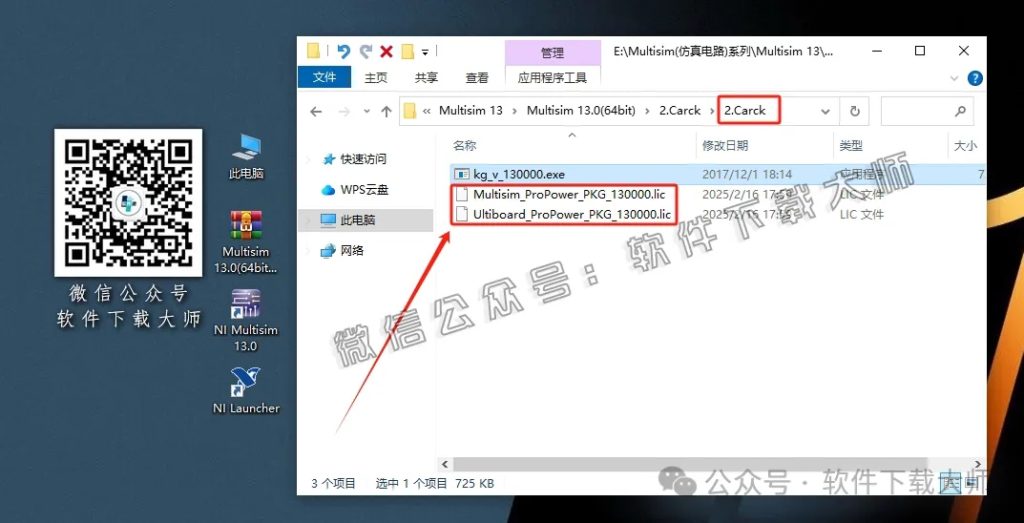Select 快速访问 in navigation pane
1024x523 pixels.
click(363, 159)
